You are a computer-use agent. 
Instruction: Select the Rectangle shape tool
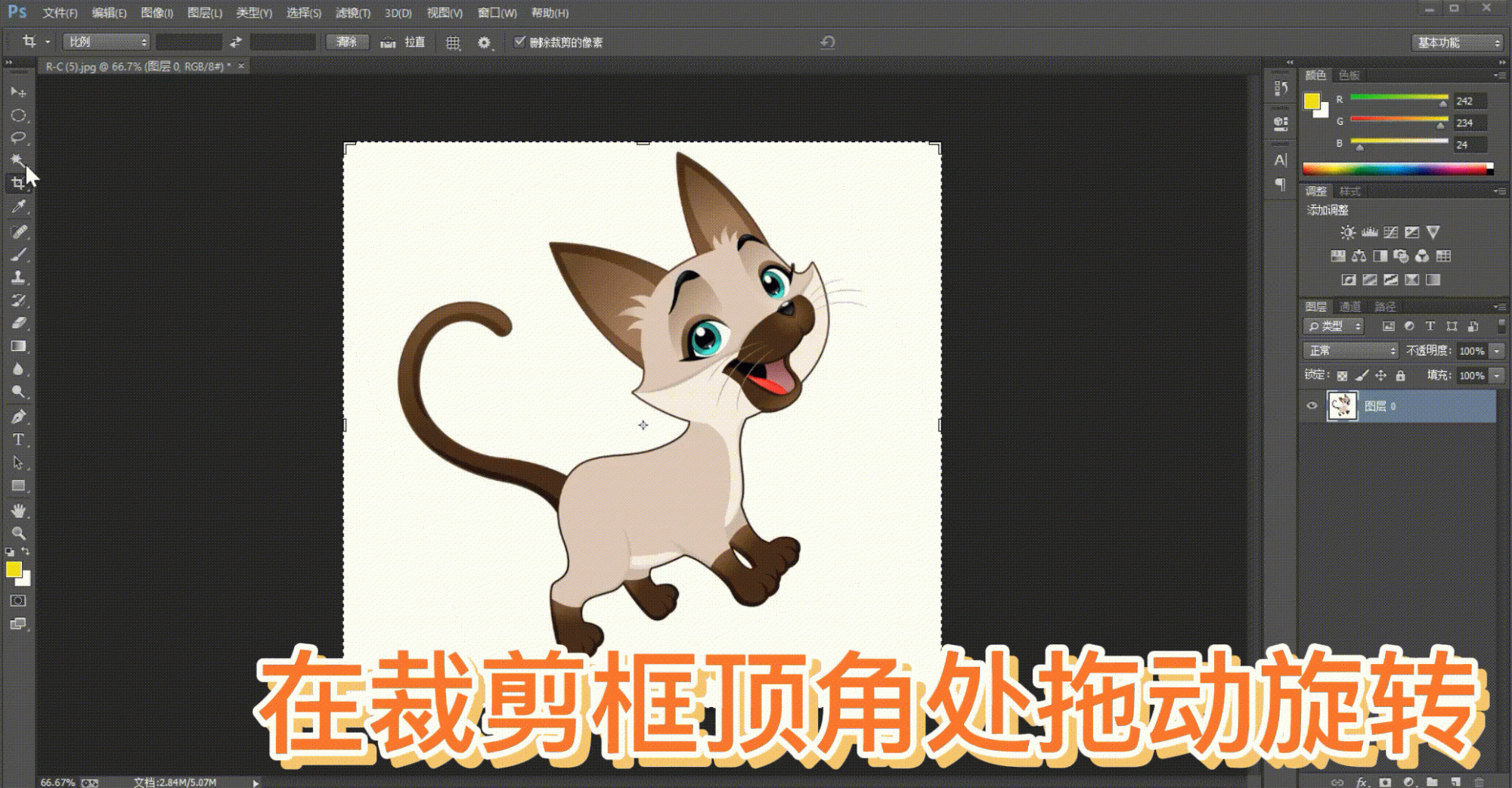pos(18,486)
